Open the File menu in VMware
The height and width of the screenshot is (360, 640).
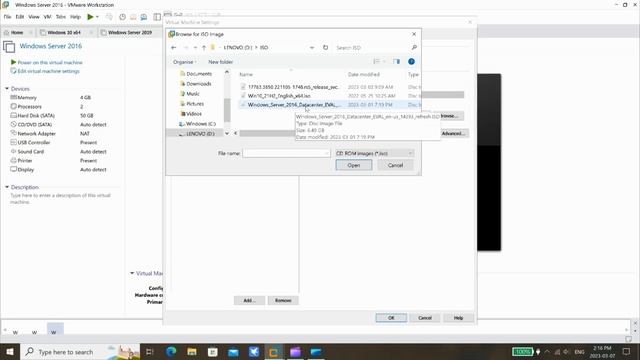(7, 17)
